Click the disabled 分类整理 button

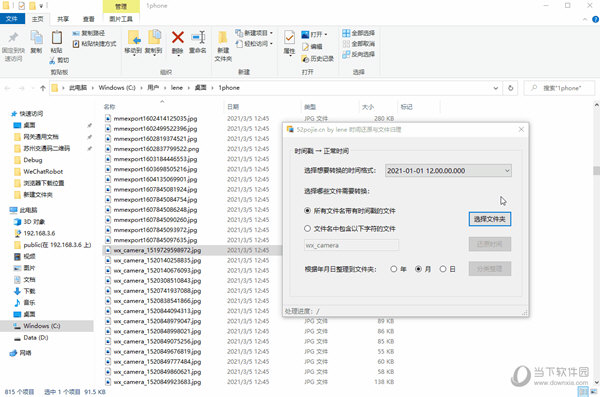tap(489, 269)
